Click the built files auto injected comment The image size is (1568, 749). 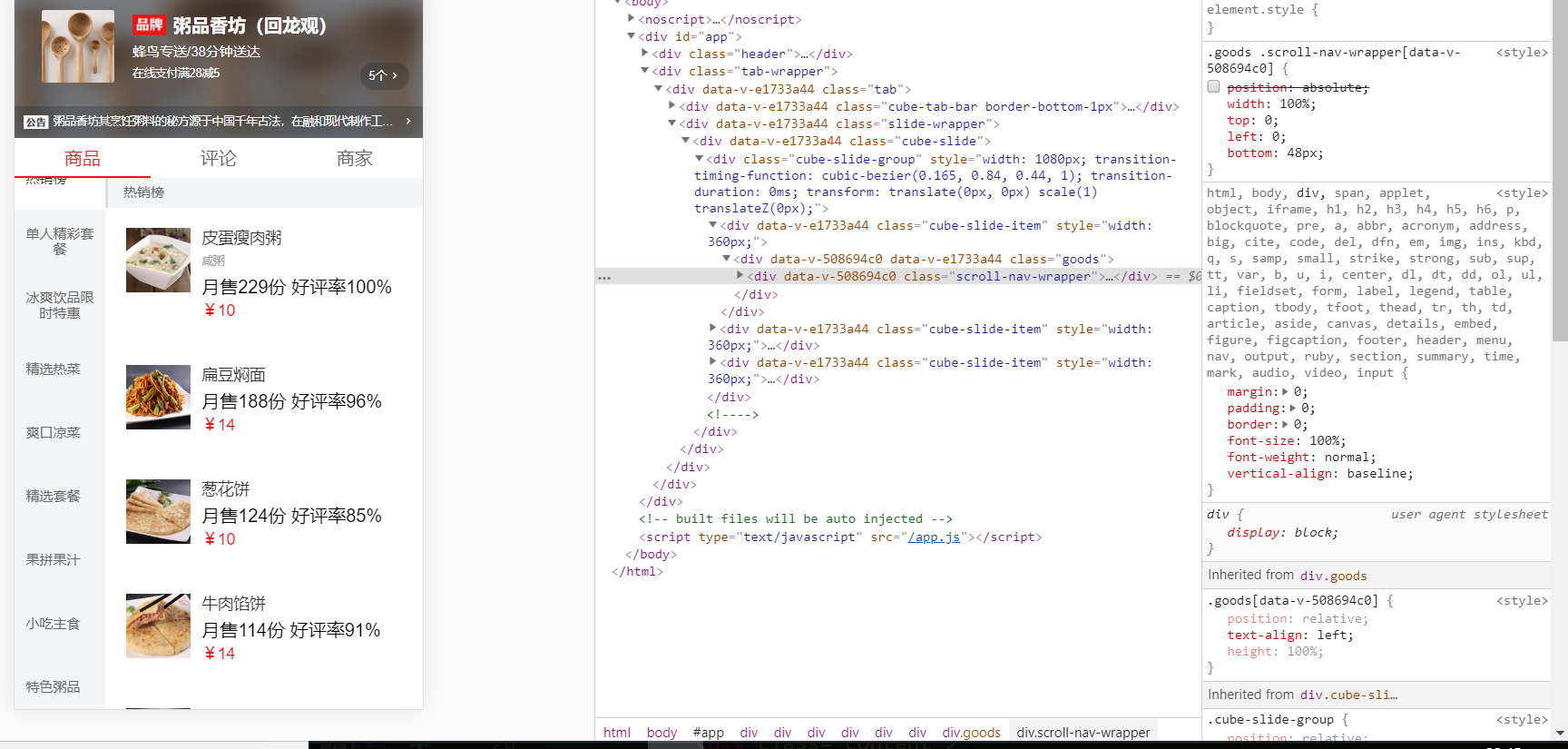[796, 518]
